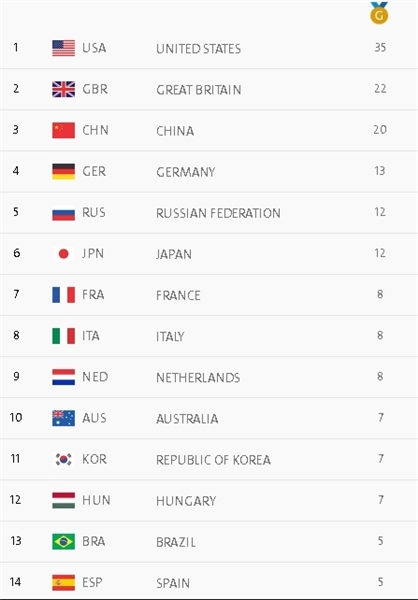The image size is (418, 600).
Task: Click the Republic of Korea flag icon
Action: click(64, 459)
